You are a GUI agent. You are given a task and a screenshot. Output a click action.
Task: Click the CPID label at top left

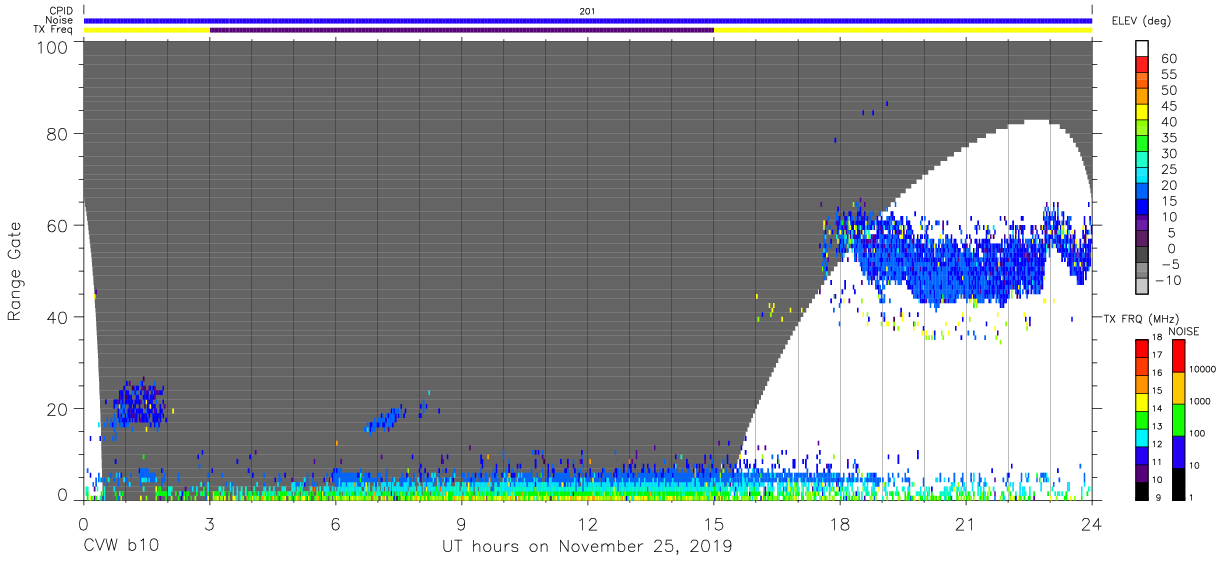[62, 10]
